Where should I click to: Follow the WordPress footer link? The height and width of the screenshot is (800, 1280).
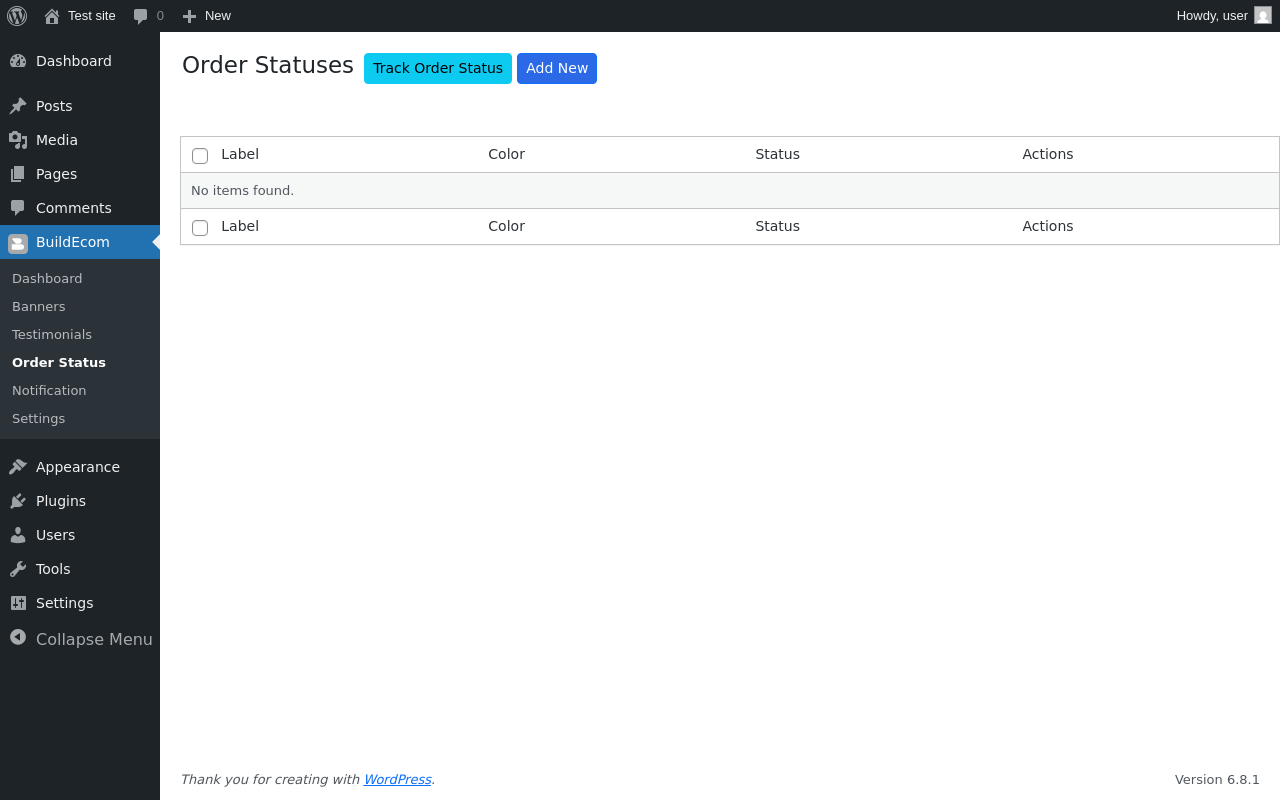click(397, 779)
